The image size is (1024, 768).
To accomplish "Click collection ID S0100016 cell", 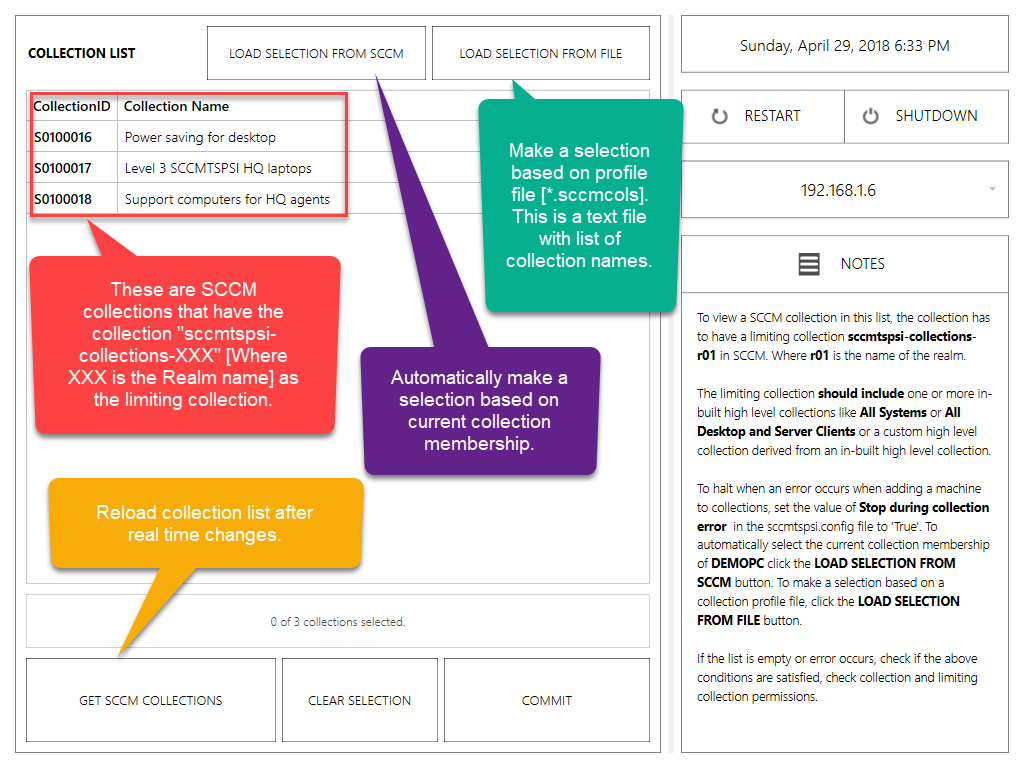I will 63,137.
